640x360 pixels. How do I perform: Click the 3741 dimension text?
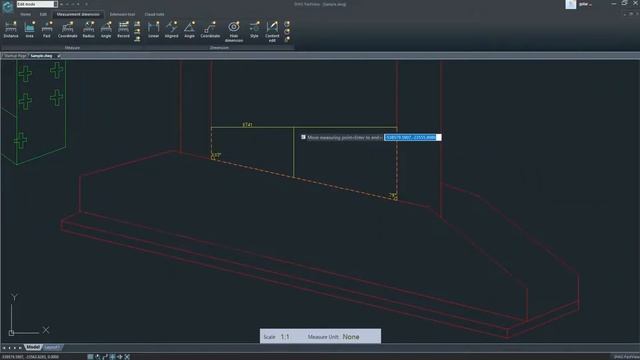coord(247,124)
